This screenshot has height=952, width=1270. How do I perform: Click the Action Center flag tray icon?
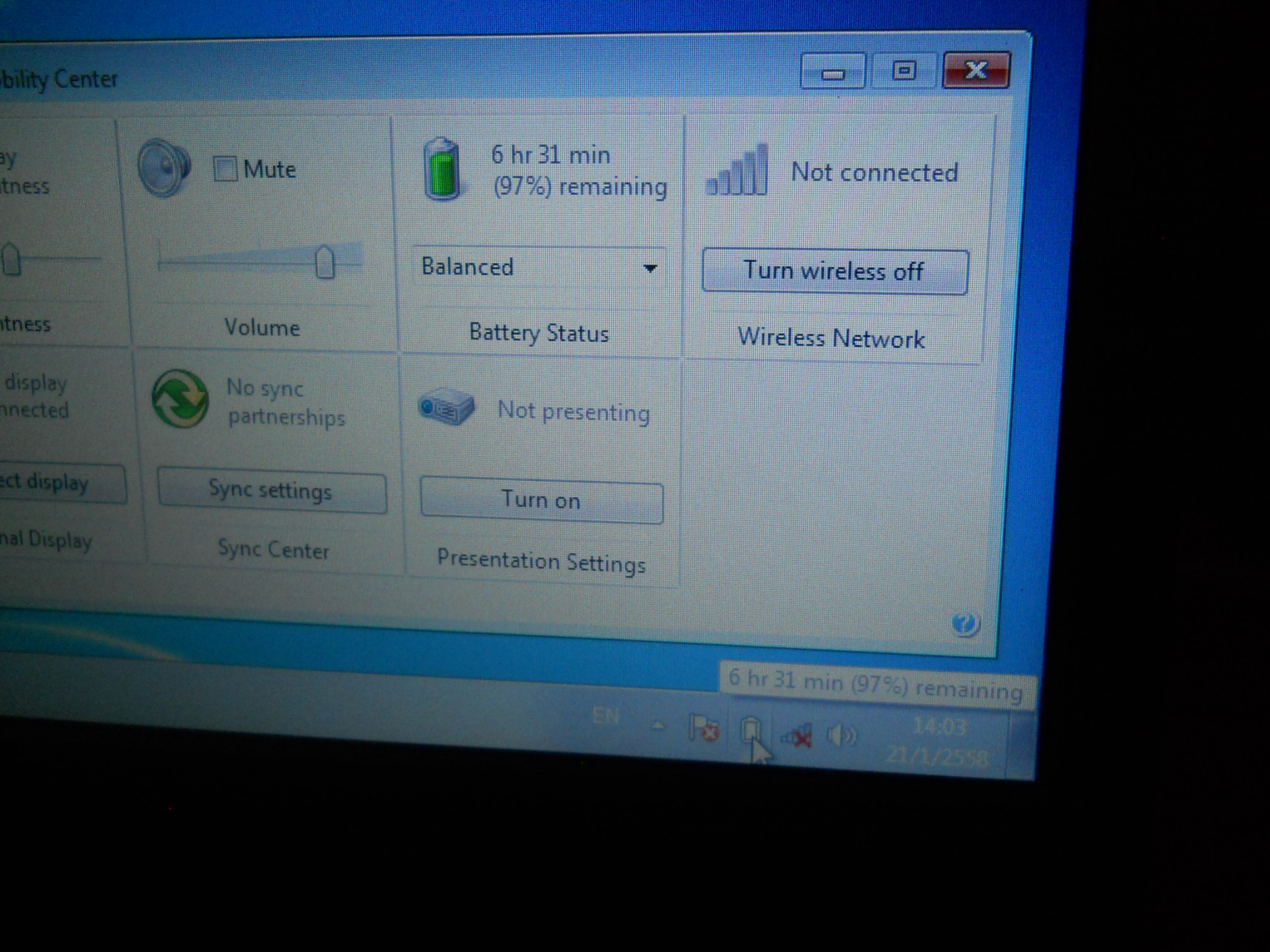(704, 729)
